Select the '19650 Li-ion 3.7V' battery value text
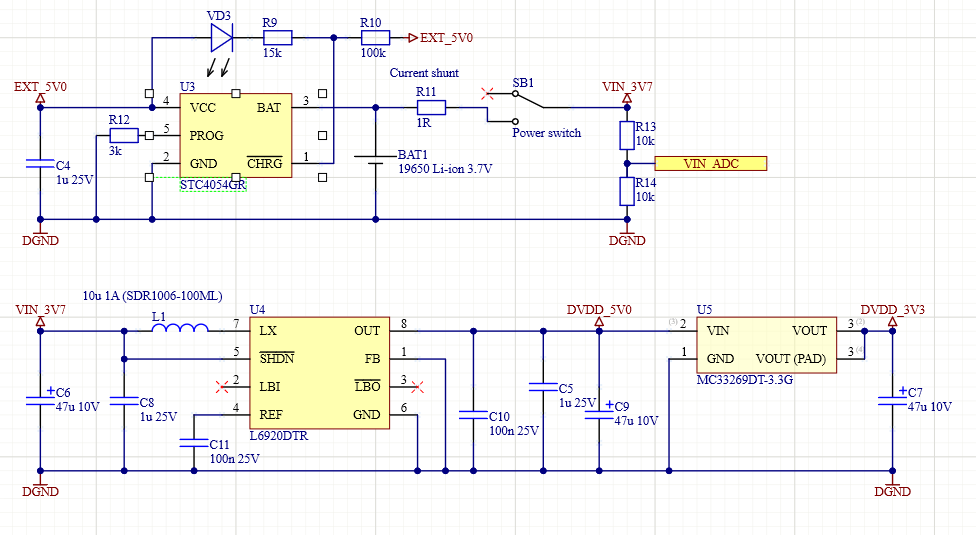Image resolution: width=976 pixels, height=535 pixels. (x=445, y=169)
